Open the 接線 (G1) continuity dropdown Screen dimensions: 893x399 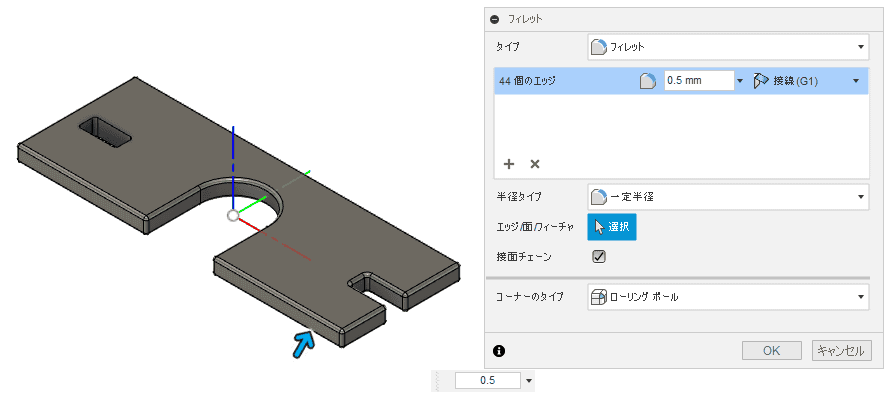[x=855, y=81]
